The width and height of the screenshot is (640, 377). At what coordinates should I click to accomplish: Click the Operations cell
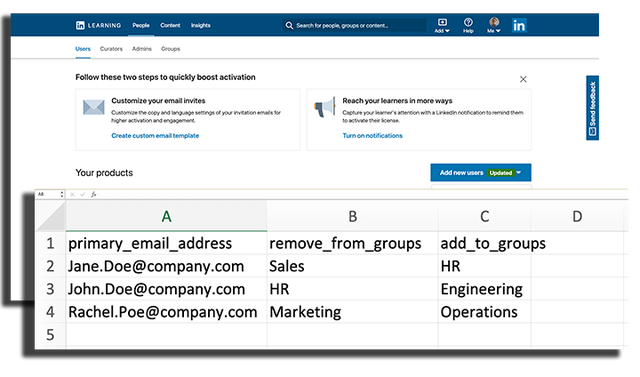tap(484, 312)
